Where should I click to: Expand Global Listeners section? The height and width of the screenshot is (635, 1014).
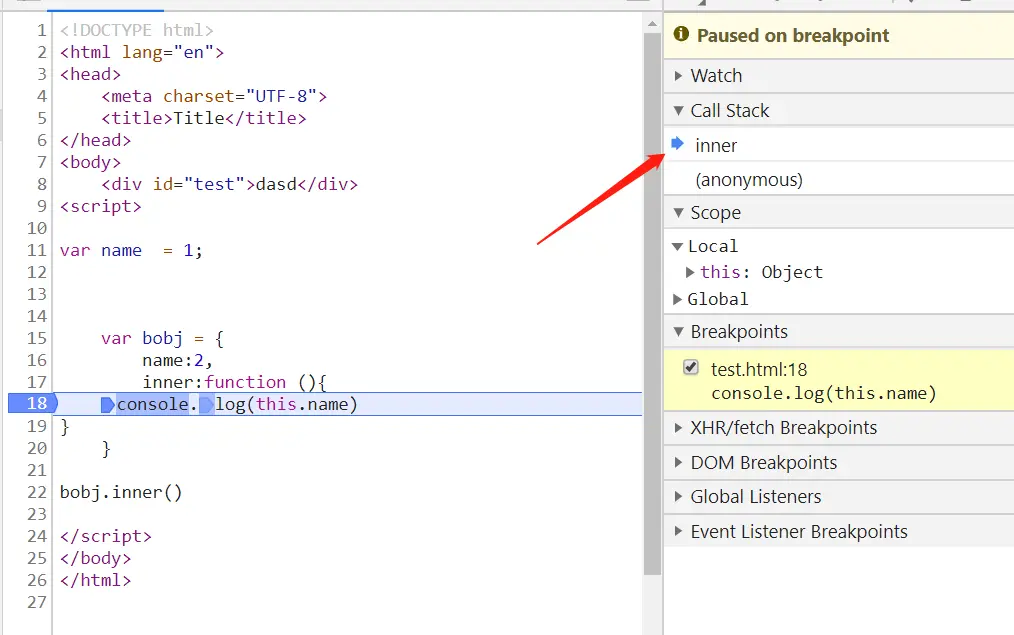678,497
